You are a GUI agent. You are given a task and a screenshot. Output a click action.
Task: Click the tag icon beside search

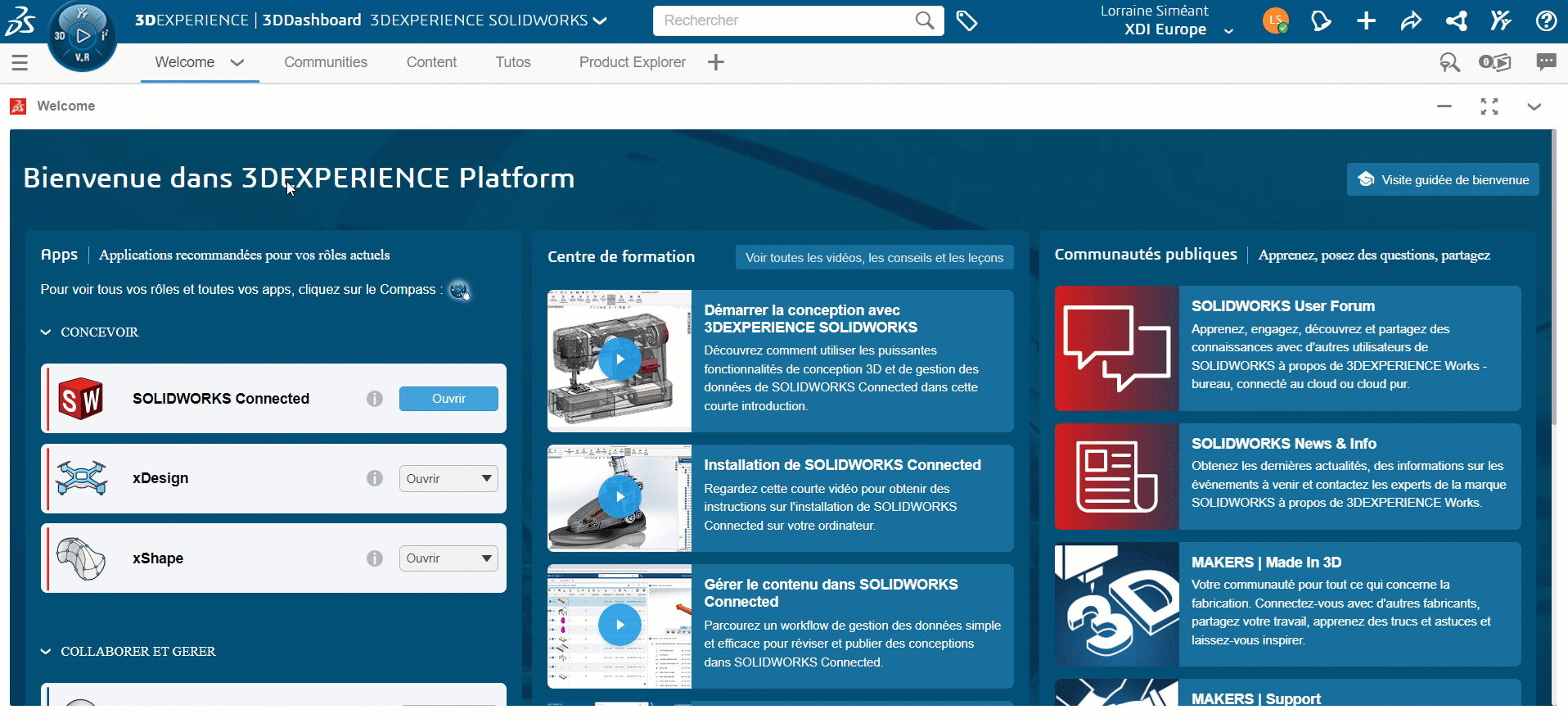pyautogui.click(x=966, y=21)
